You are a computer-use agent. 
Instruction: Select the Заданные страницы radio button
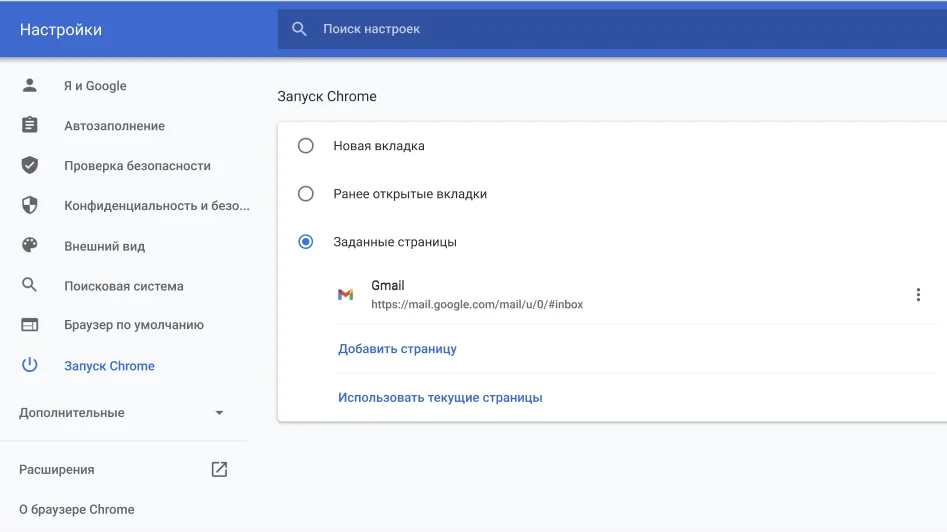point(306,242)
